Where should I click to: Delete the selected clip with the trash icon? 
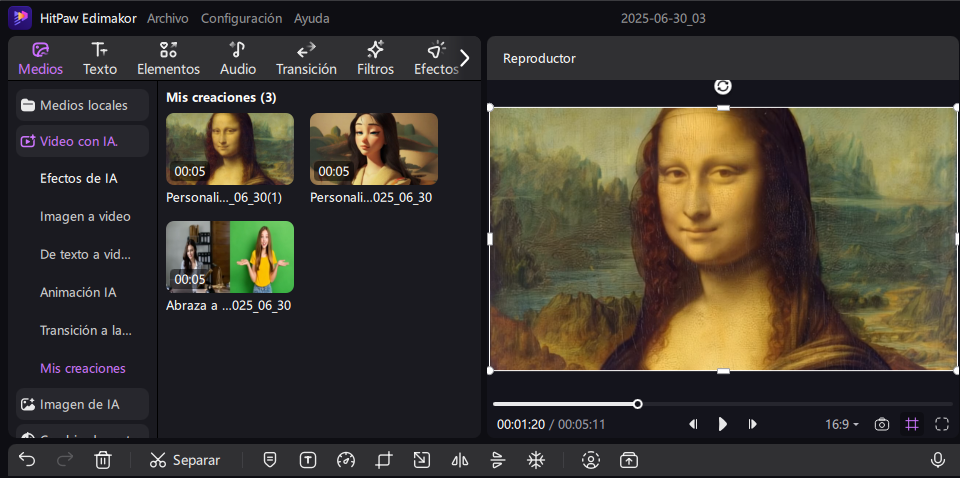pyautogui.click(x=103, y=460)
